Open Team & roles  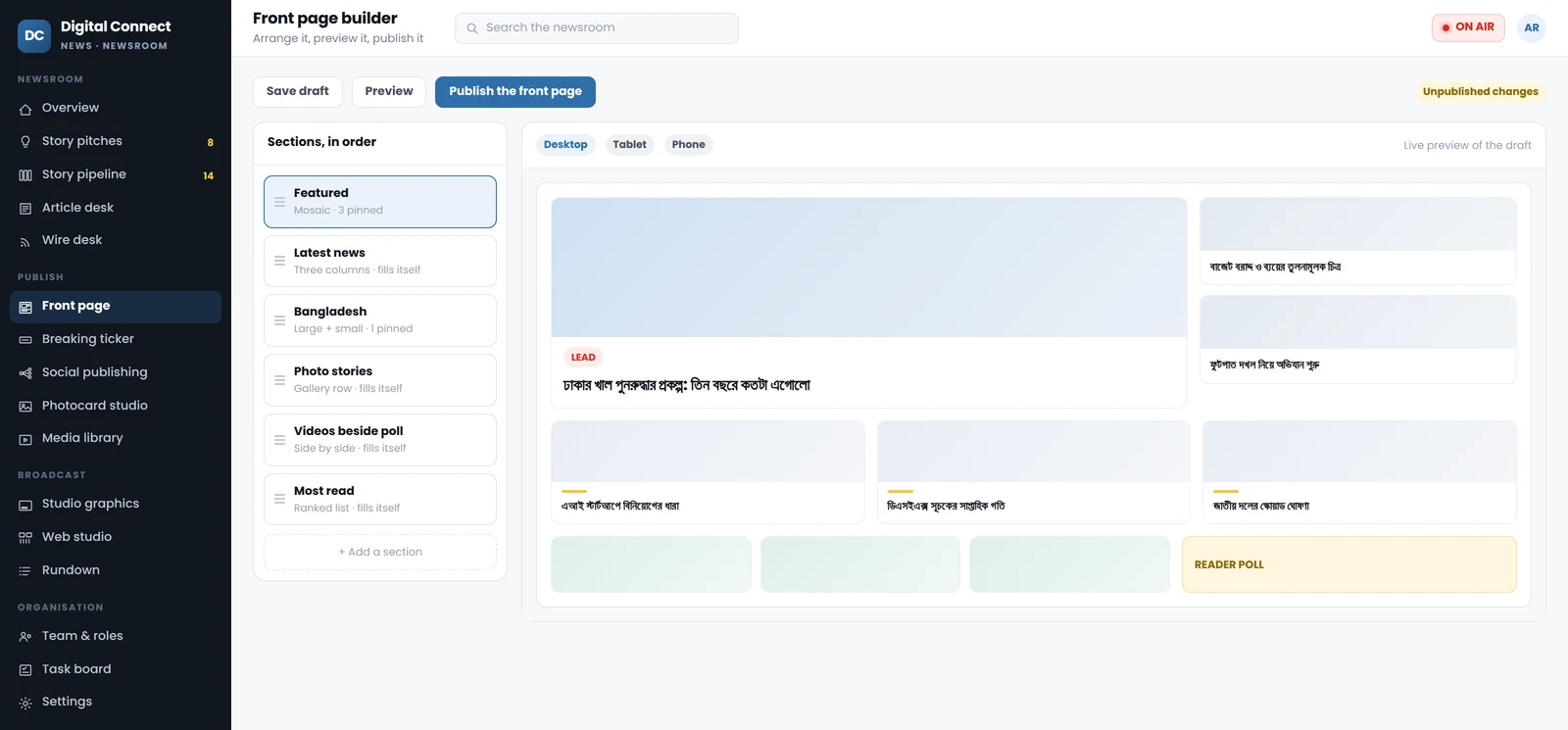tap(116, 636)
